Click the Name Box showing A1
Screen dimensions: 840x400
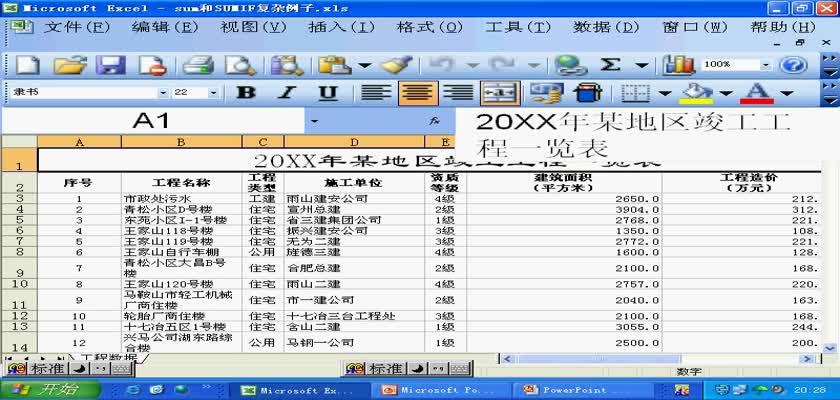click(152, 121)
